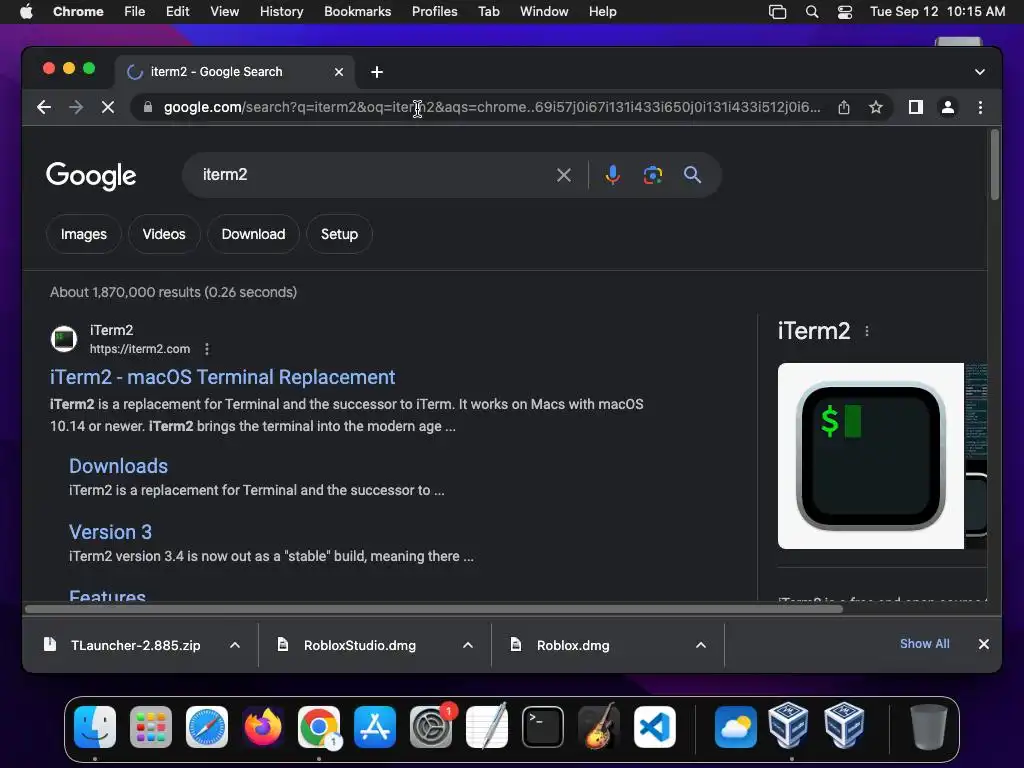Open the Chrome profile avatar icon
The height and width of the screenshot is (768, 1024).
948,107
